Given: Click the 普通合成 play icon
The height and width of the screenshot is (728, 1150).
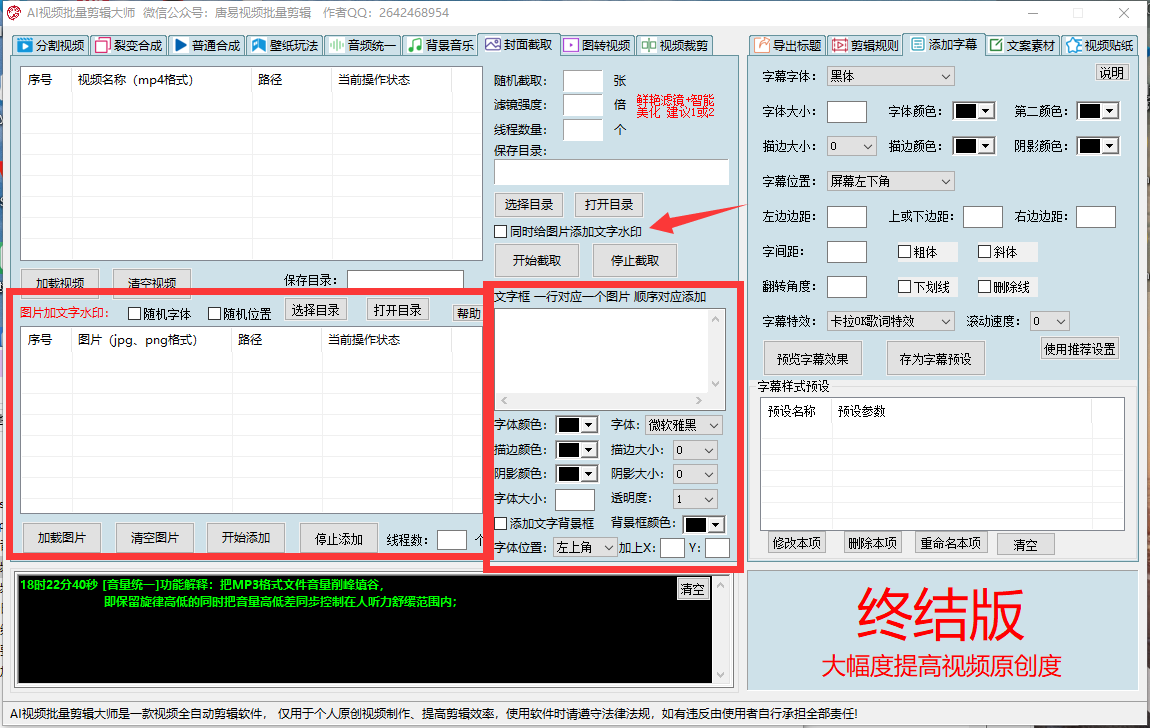Looking at the screenshot, I should click(x=180, y=45).
